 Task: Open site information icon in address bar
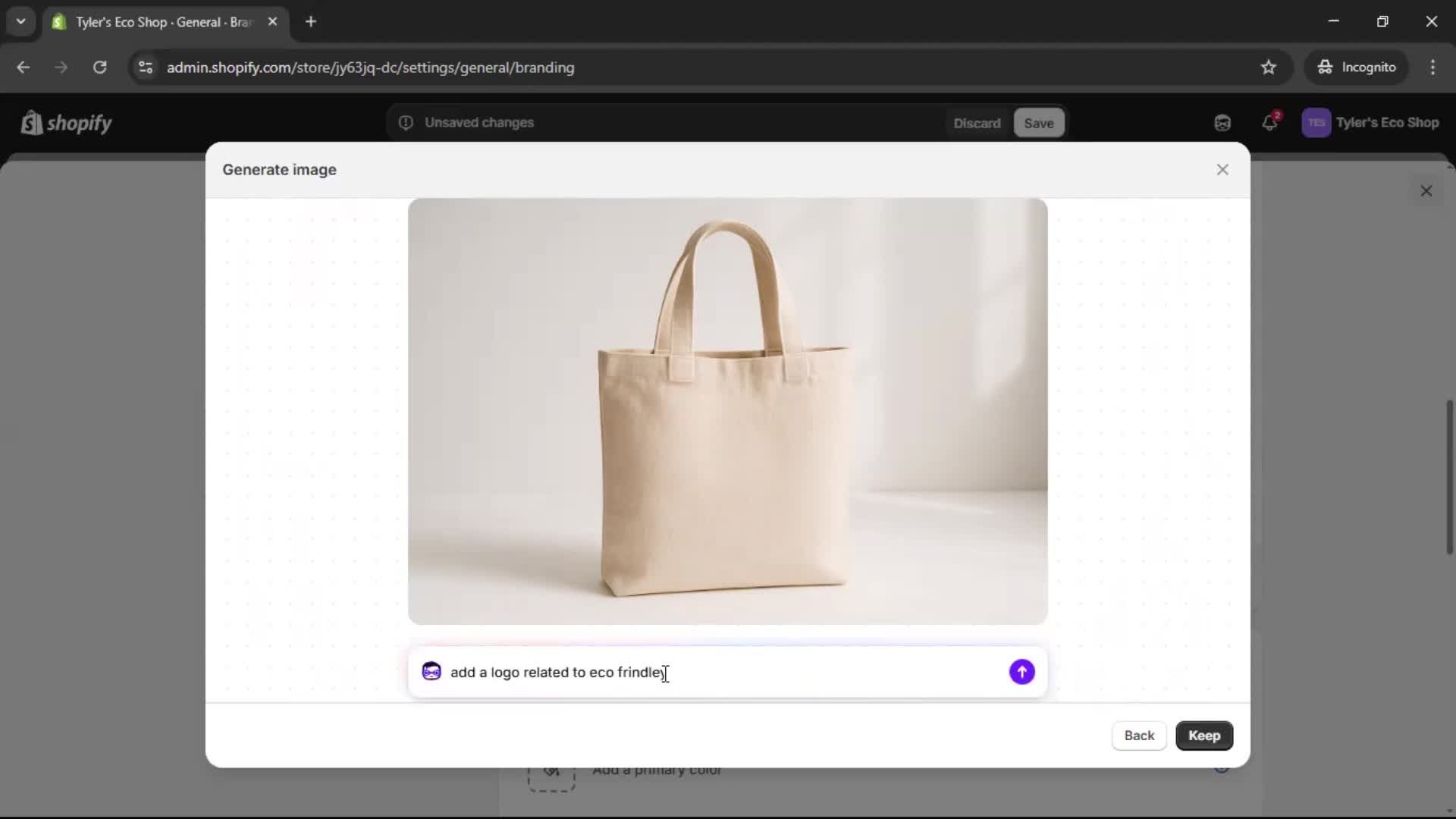[x=146, y=67]
